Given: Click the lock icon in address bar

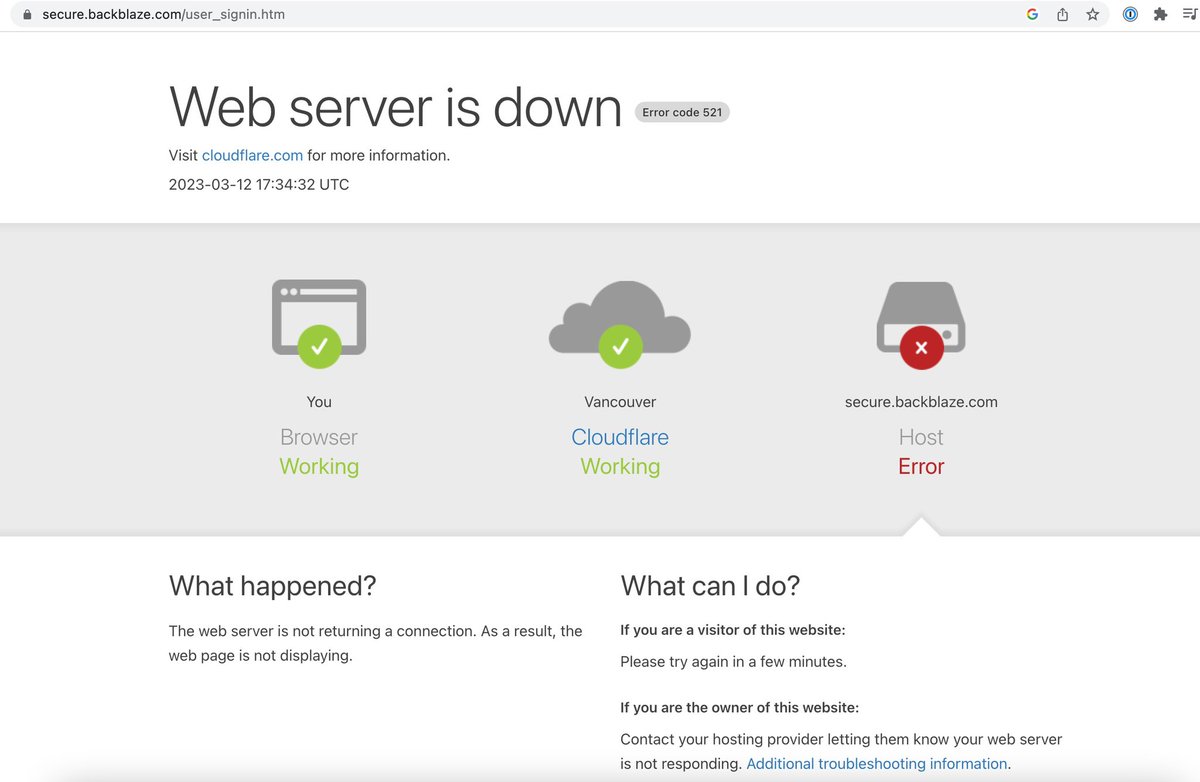Looking at the screenshot, I should 26,15.
